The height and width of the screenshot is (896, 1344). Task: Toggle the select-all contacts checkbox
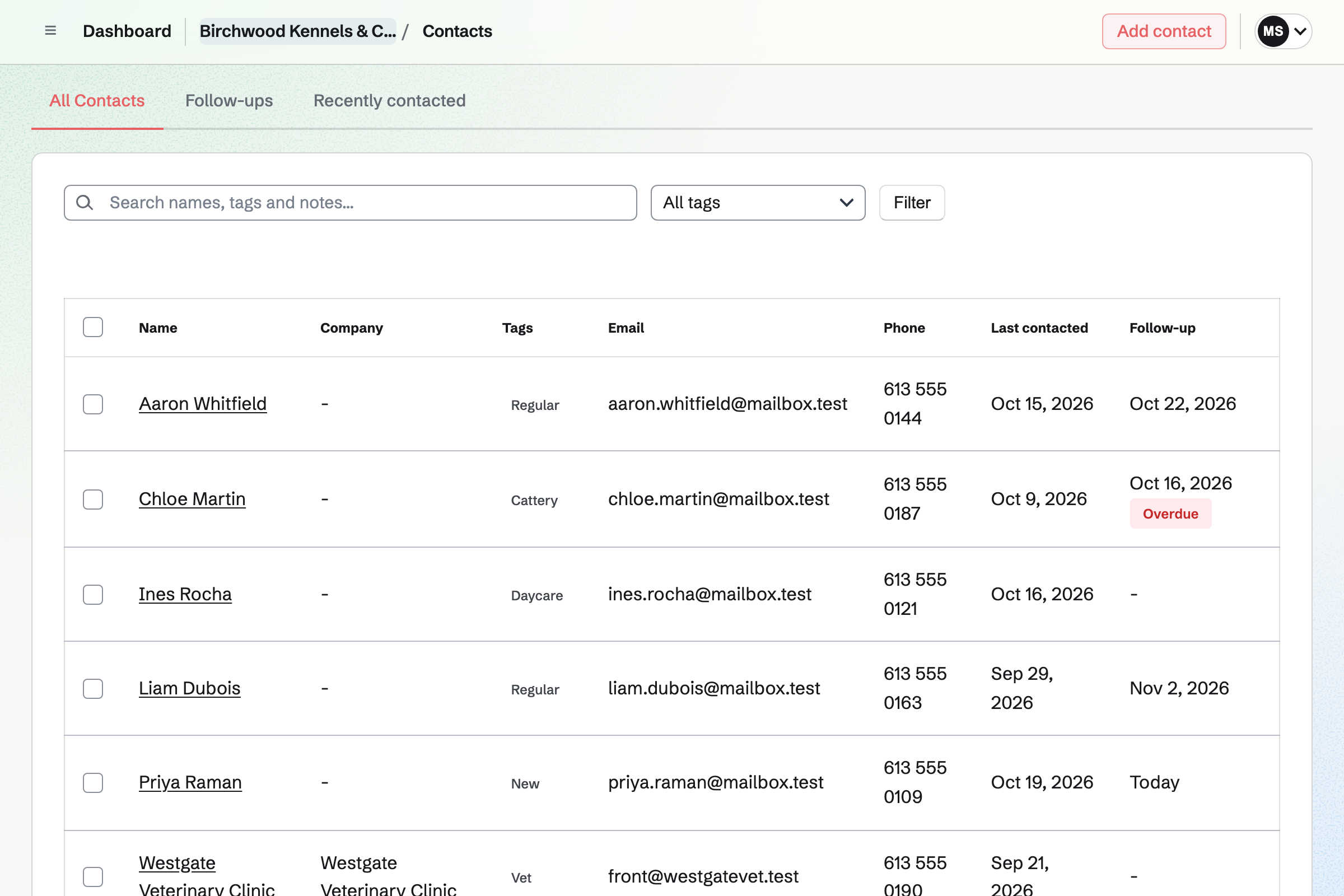(92, 328)
